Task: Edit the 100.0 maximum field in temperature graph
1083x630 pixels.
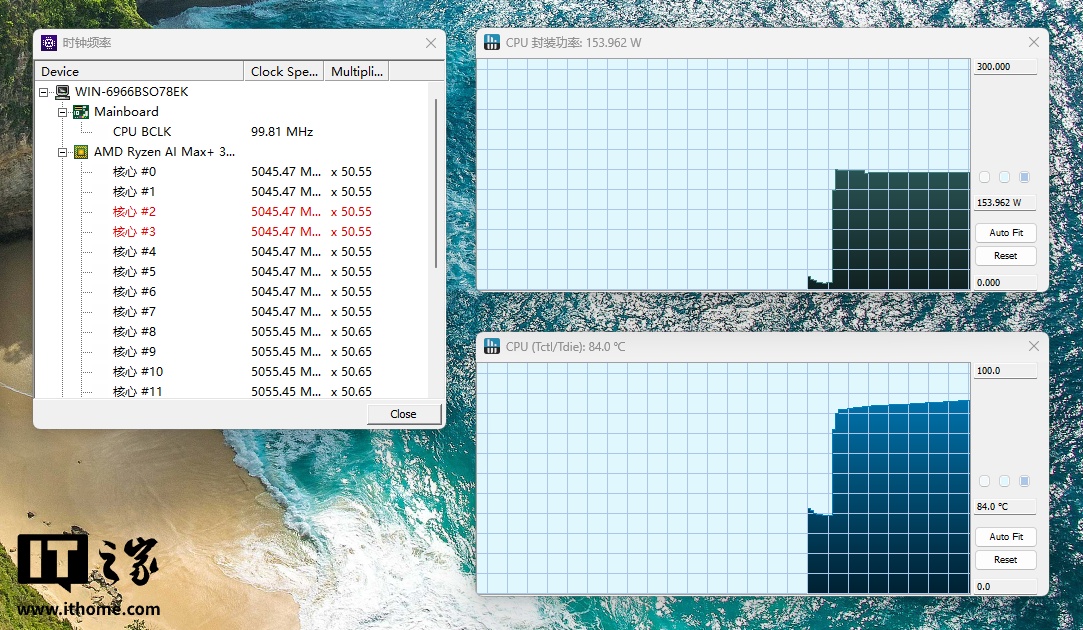Action: pyautogui.click(x=1006, y=371)
